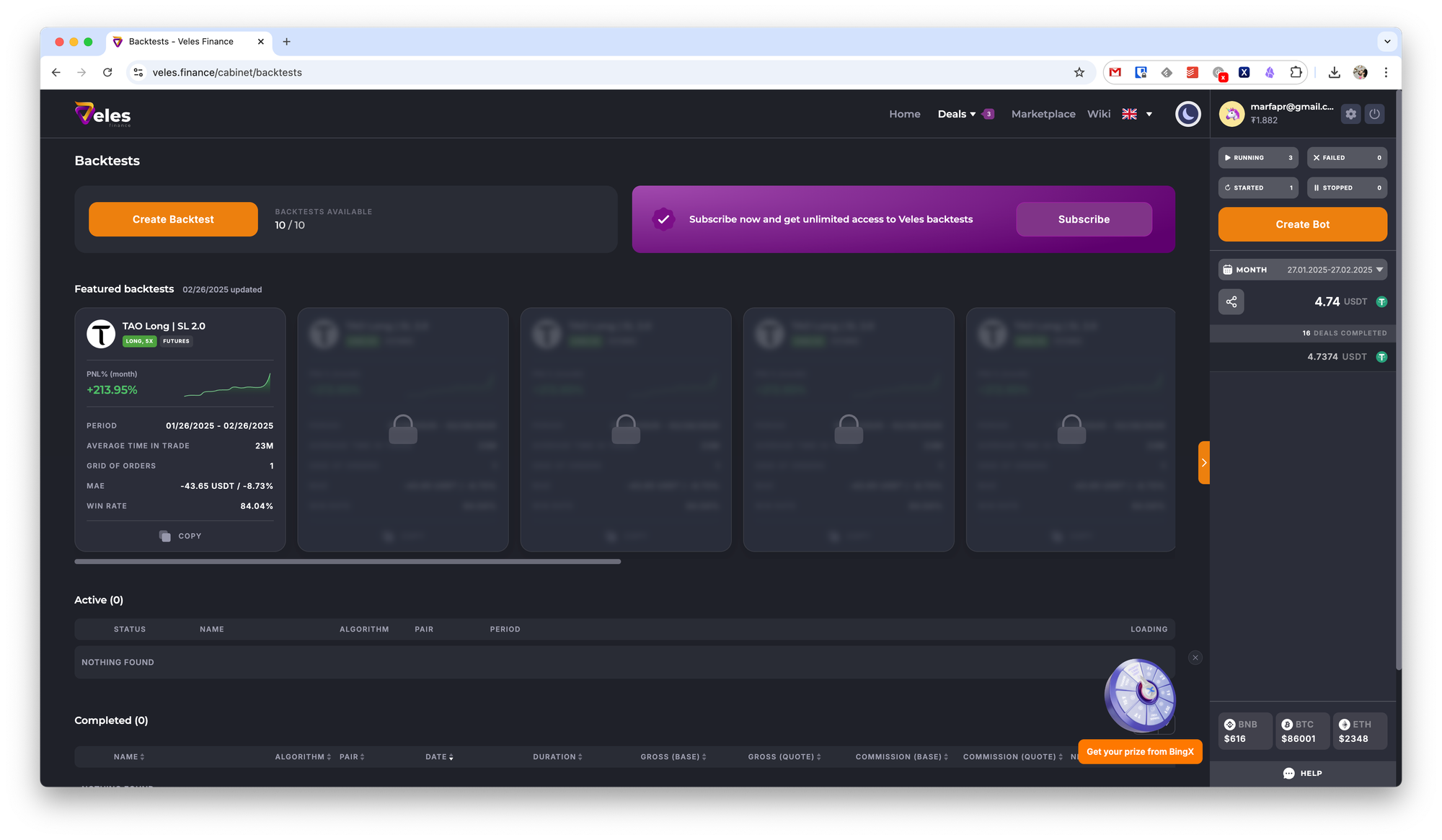Click the share icon beside 4.74 USDT

(1231, 301)
